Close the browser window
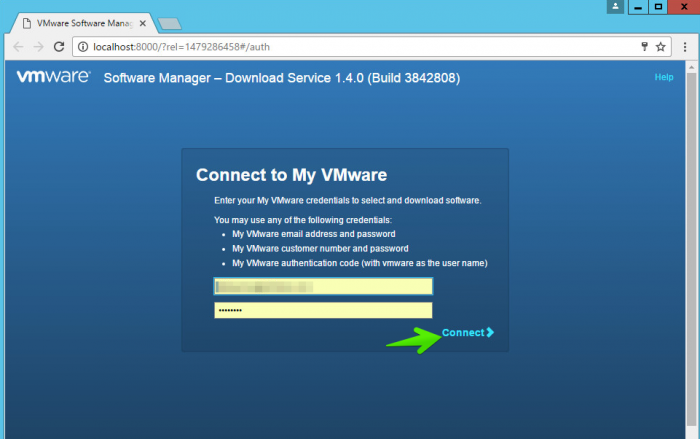Image resolution: width=700 pixels, height=439 pixels. [684, 7]
